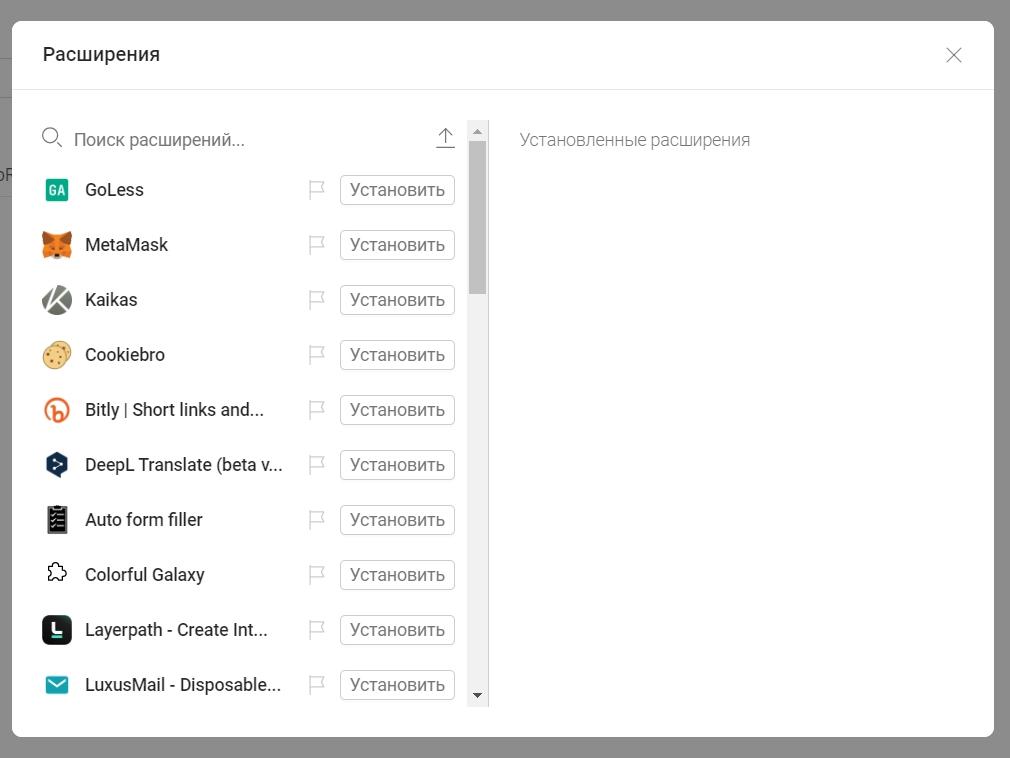Image resolution: width=1010 pixels, height=758 pixels.
Task: Click the Bitly extension icon
Action: (x=57, y=410)
